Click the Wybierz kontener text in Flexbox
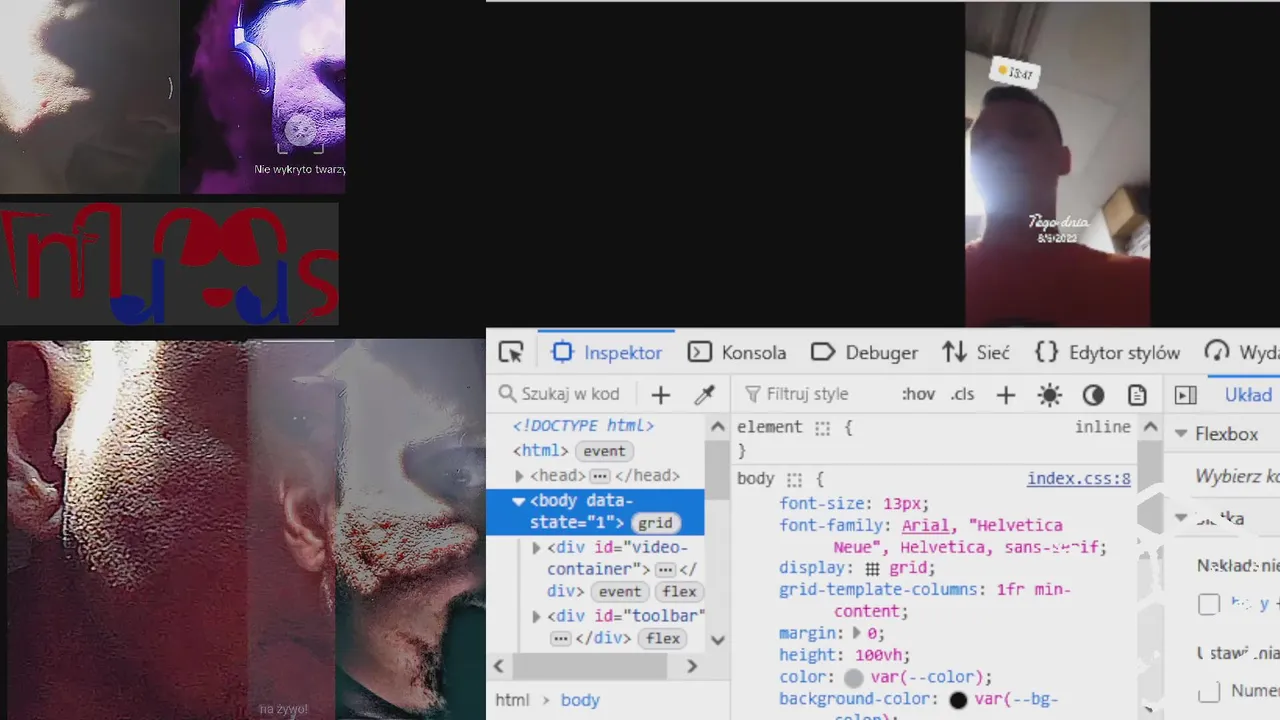1280x720 pixels. coord(1237,476)
